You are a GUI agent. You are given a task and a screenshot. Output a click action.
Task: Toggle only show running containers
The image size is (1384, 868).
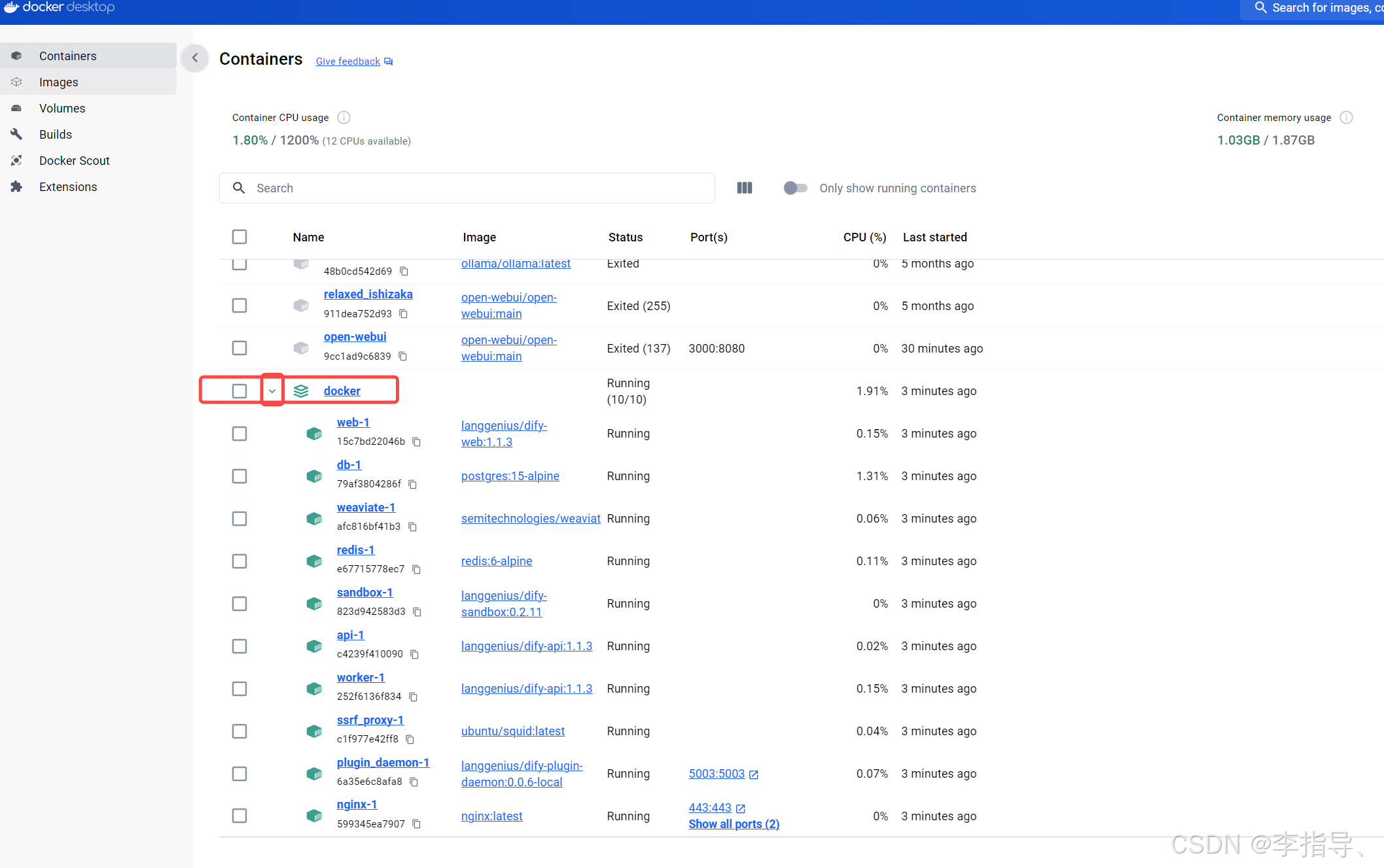tap(795, 188)
